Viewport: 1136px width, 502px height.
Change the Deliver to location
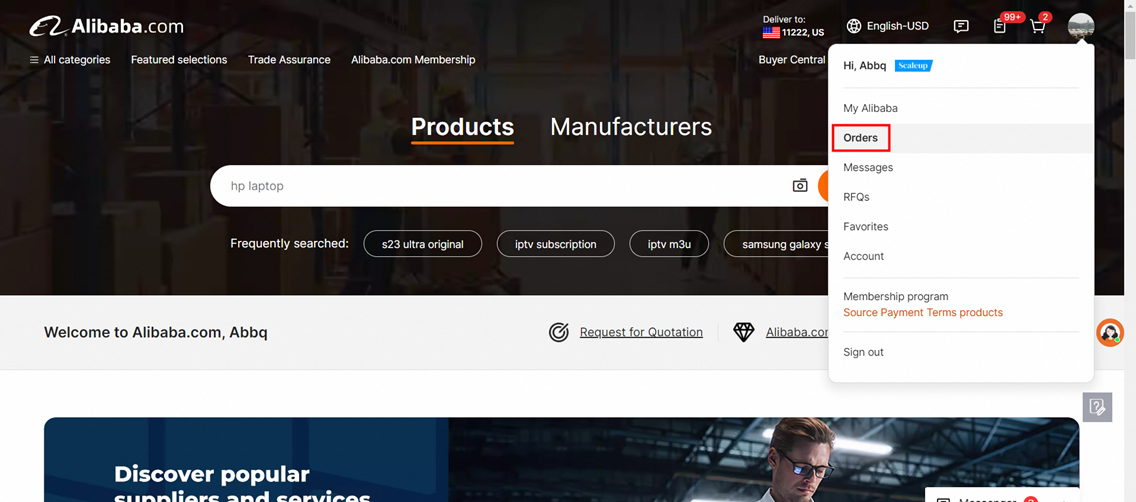[793, 26]
